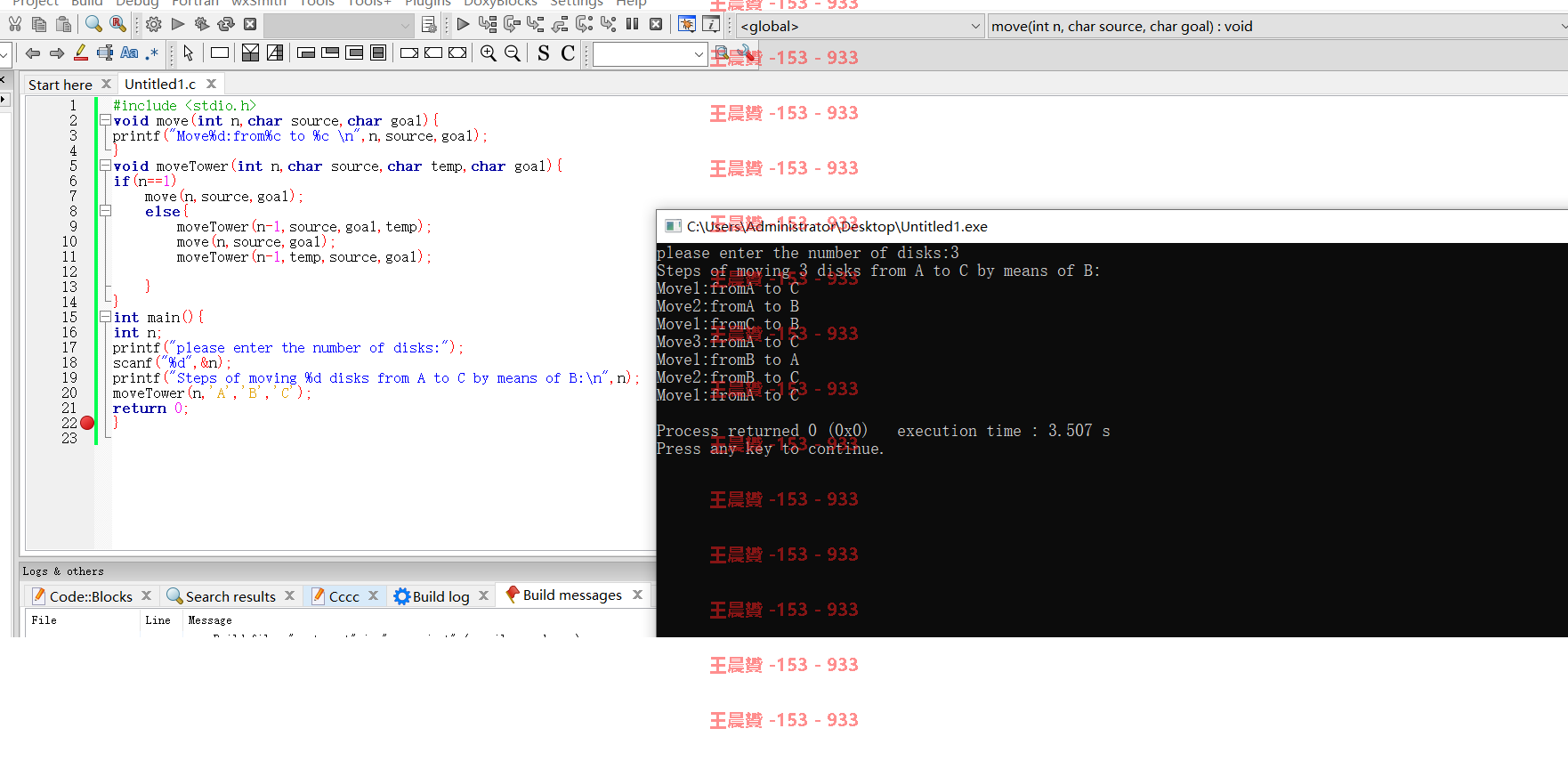Viewport: 1568px width, 769px height.
Task: Close the Build messages tab
Action: (637, 595)
